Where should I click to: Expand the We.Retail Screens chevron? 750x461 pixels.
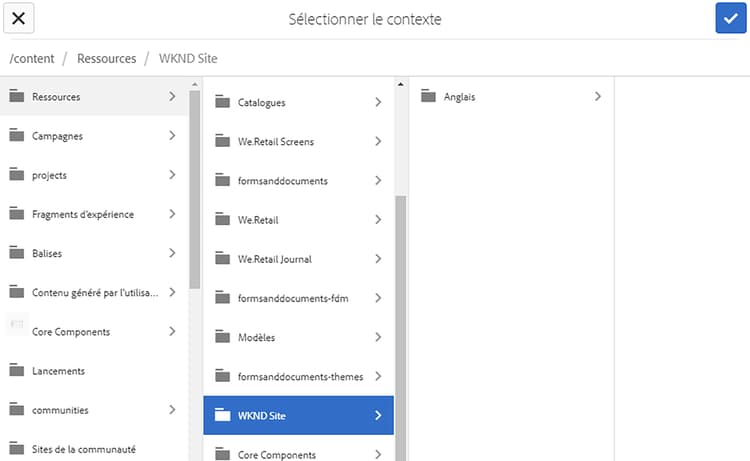(x=378, y=142)
